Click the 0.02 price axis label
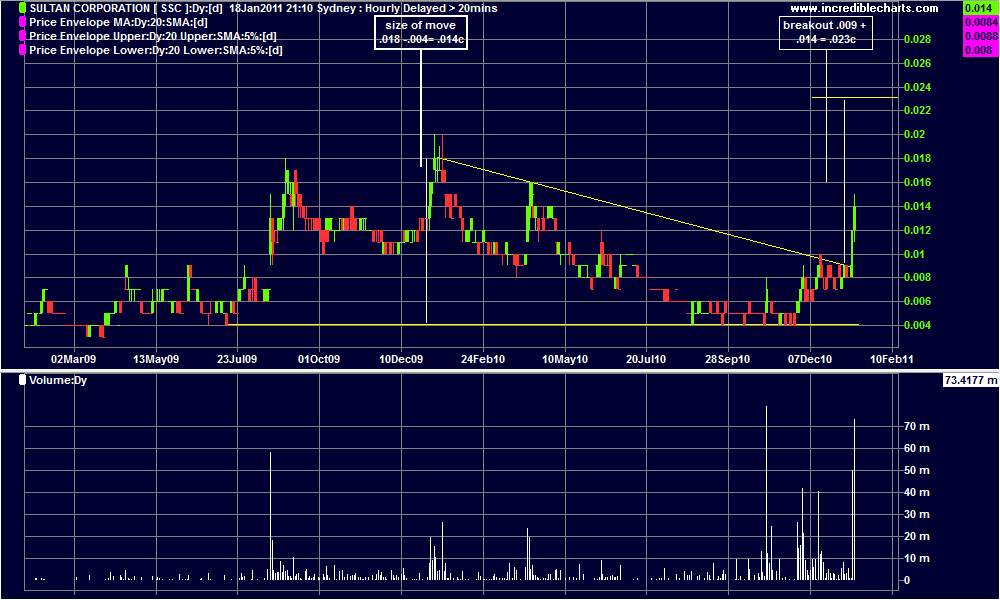Screen dimensions: 1000x600 tap(914, 135)
